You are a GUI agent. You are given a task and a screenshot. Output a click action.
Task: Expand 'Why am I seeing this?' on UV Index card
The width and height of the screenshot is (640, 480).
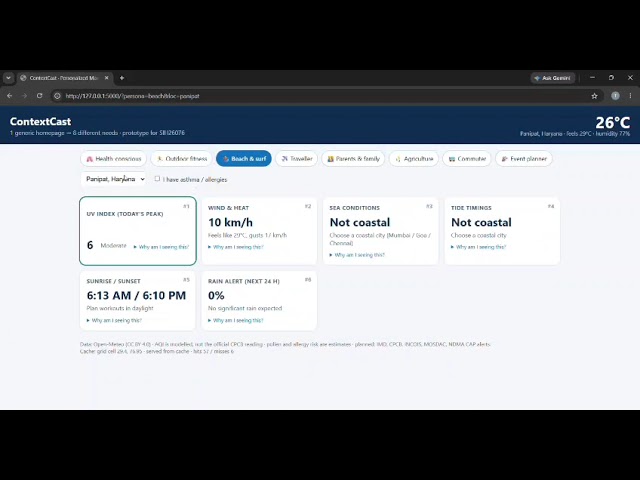(x=161, y=247)
